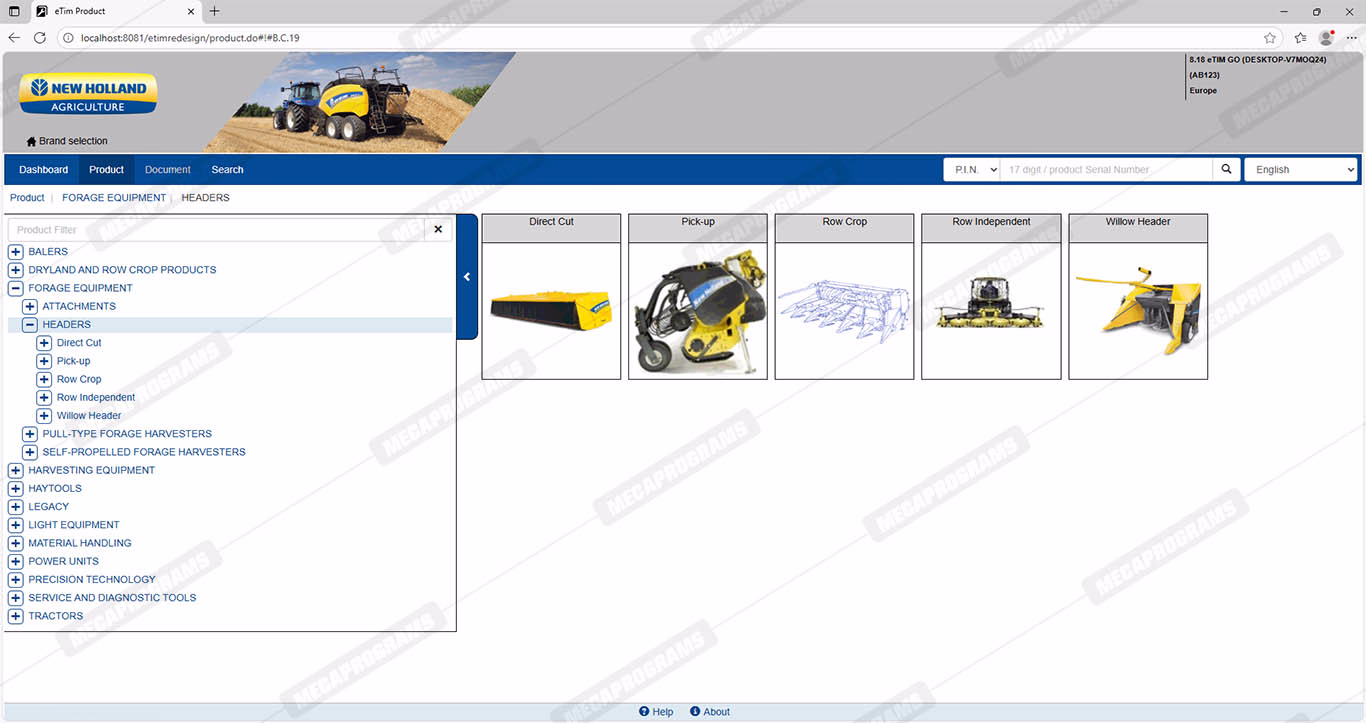Switch to the Dashboard tab

(44, 170)
